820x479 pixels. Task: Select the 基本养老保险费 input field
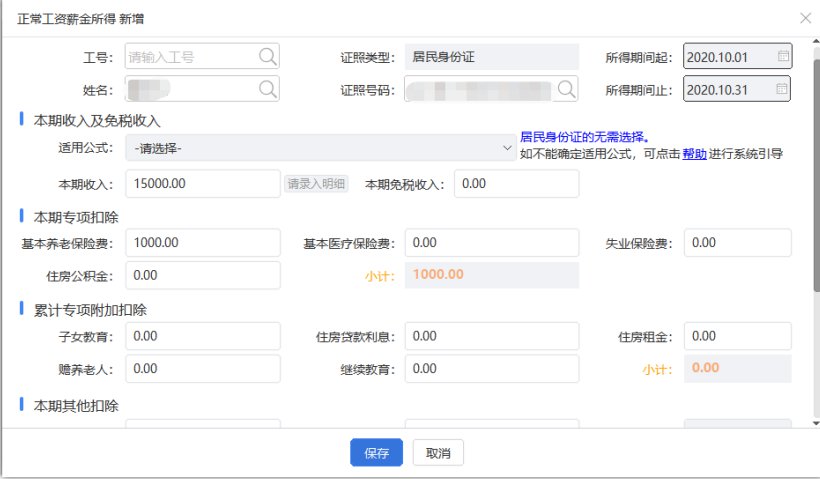click(203, 243)
